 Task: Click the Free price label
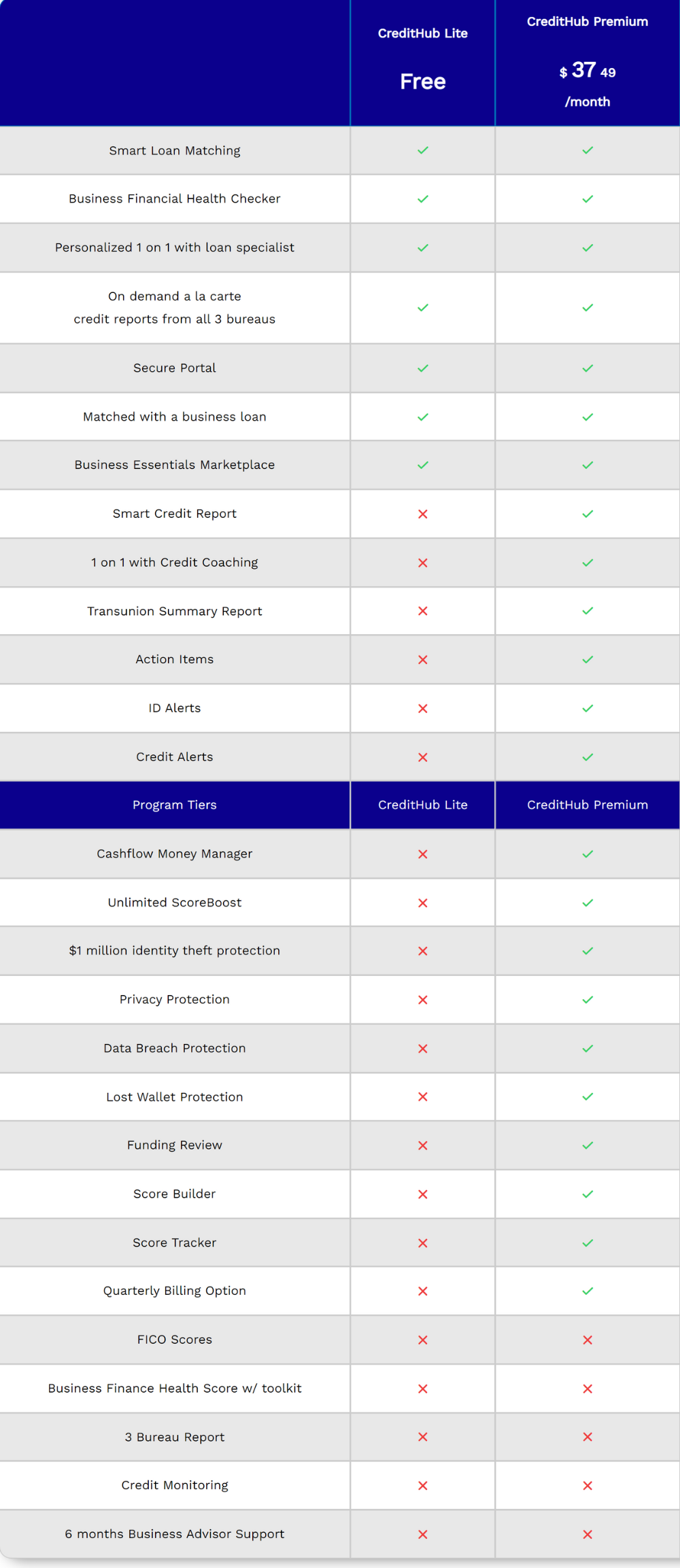[x=423, y=82]
